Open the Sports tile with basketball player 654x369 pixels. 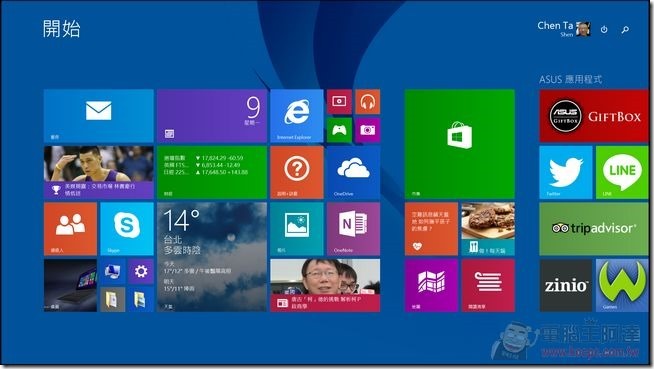(98, 172)
